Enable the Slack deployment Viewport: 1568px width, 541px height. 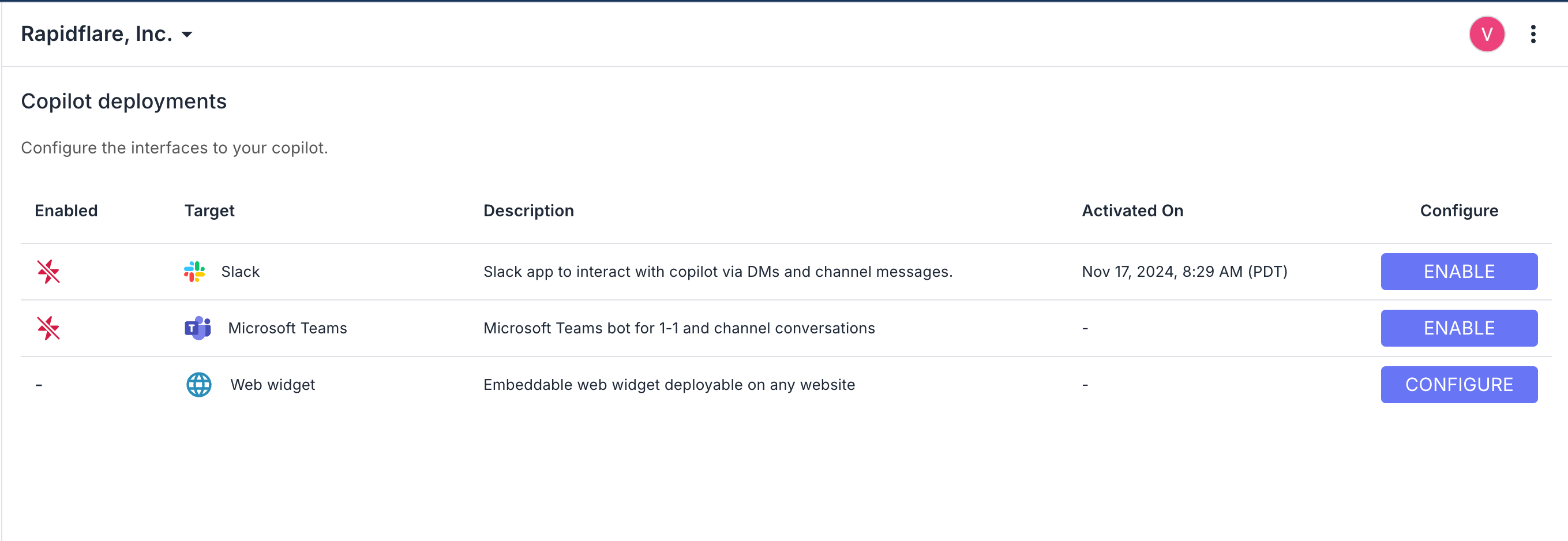1458,272
